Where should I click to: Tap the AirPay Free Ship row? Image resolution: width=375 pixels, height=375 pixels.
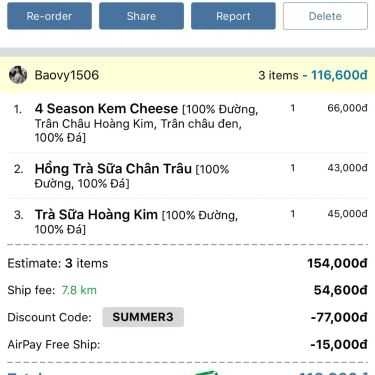187,344
